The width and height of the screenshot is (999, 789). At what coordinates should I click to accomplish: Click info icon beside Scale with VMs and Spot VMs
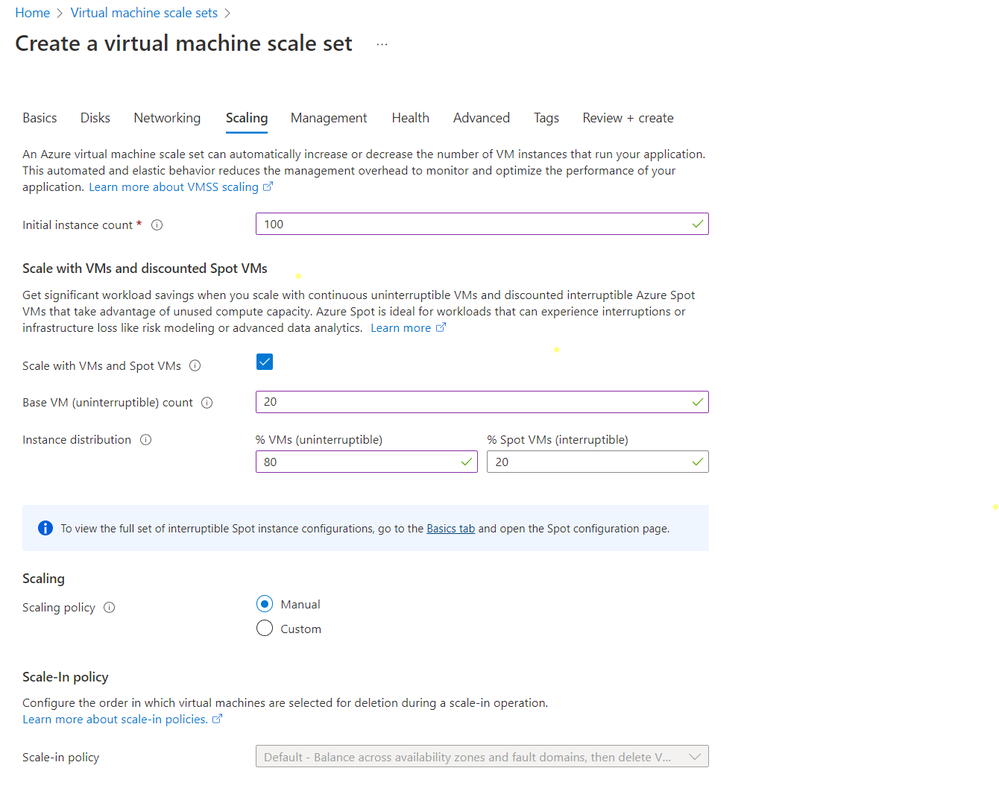(x=195, y=366)
